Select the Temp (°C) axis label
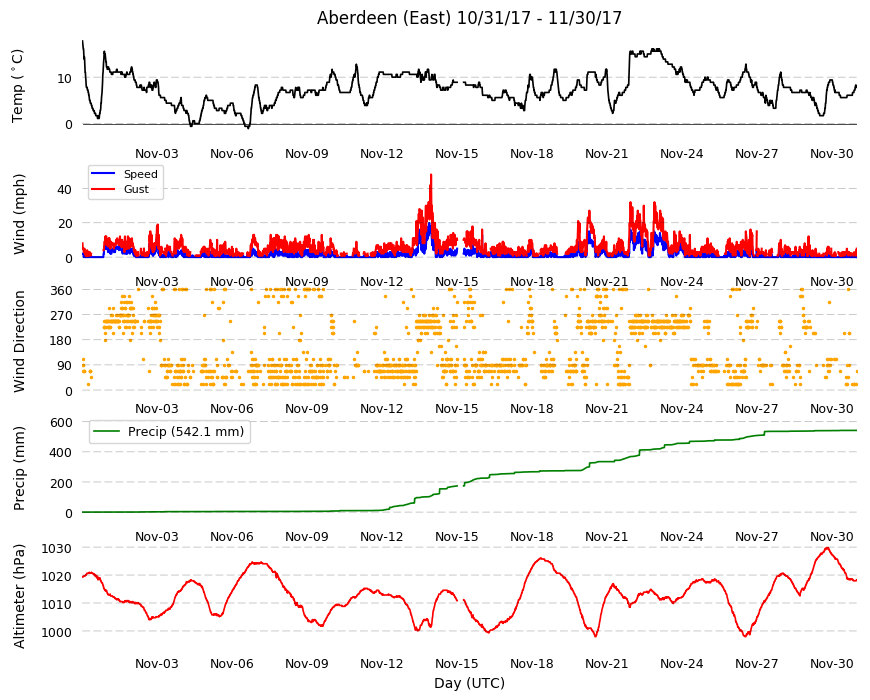Viewport: 870px width, 700px height. pyautogui.click(x=18, y=86)
